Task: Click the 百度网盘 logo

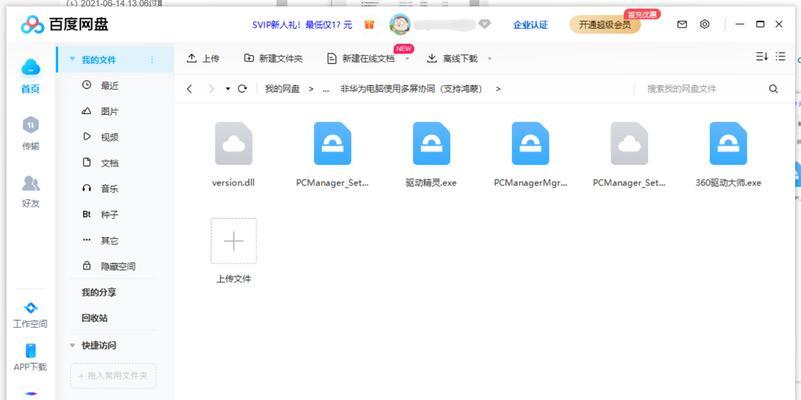Action: [65, 24]
